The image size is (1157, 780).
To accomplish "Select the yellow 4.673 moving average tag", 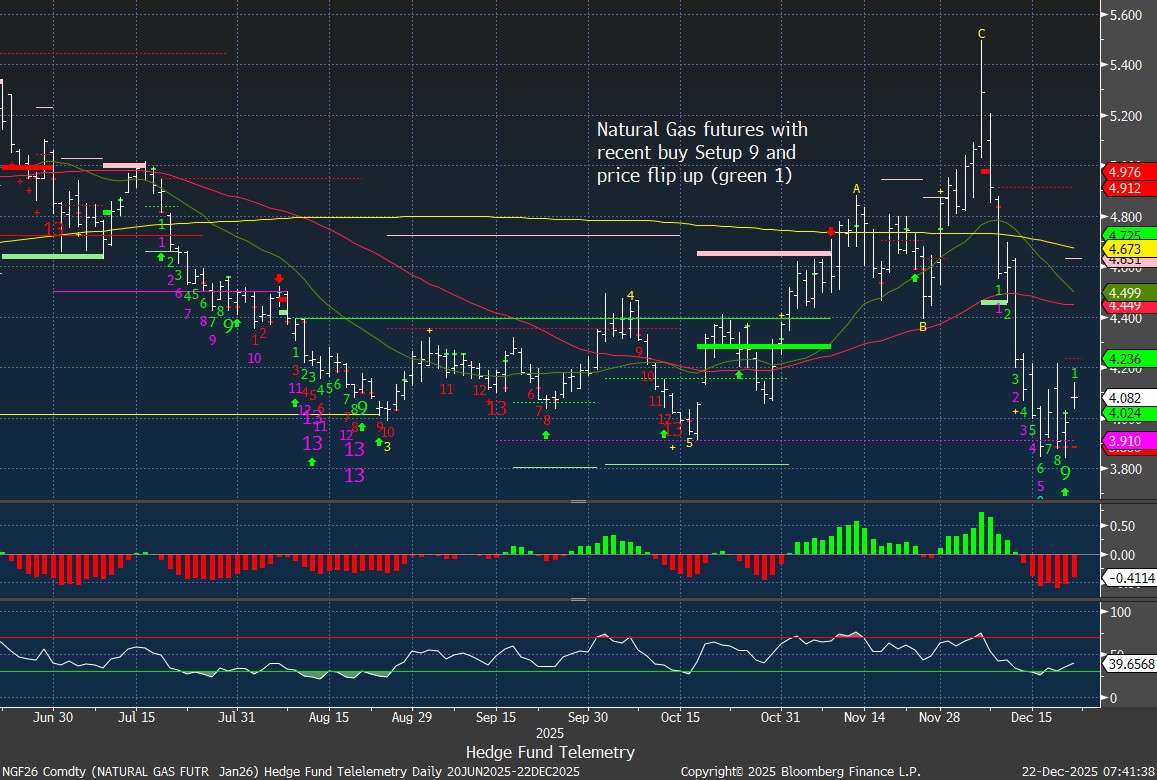I will pyautogui.click(x=1121, y=248).
